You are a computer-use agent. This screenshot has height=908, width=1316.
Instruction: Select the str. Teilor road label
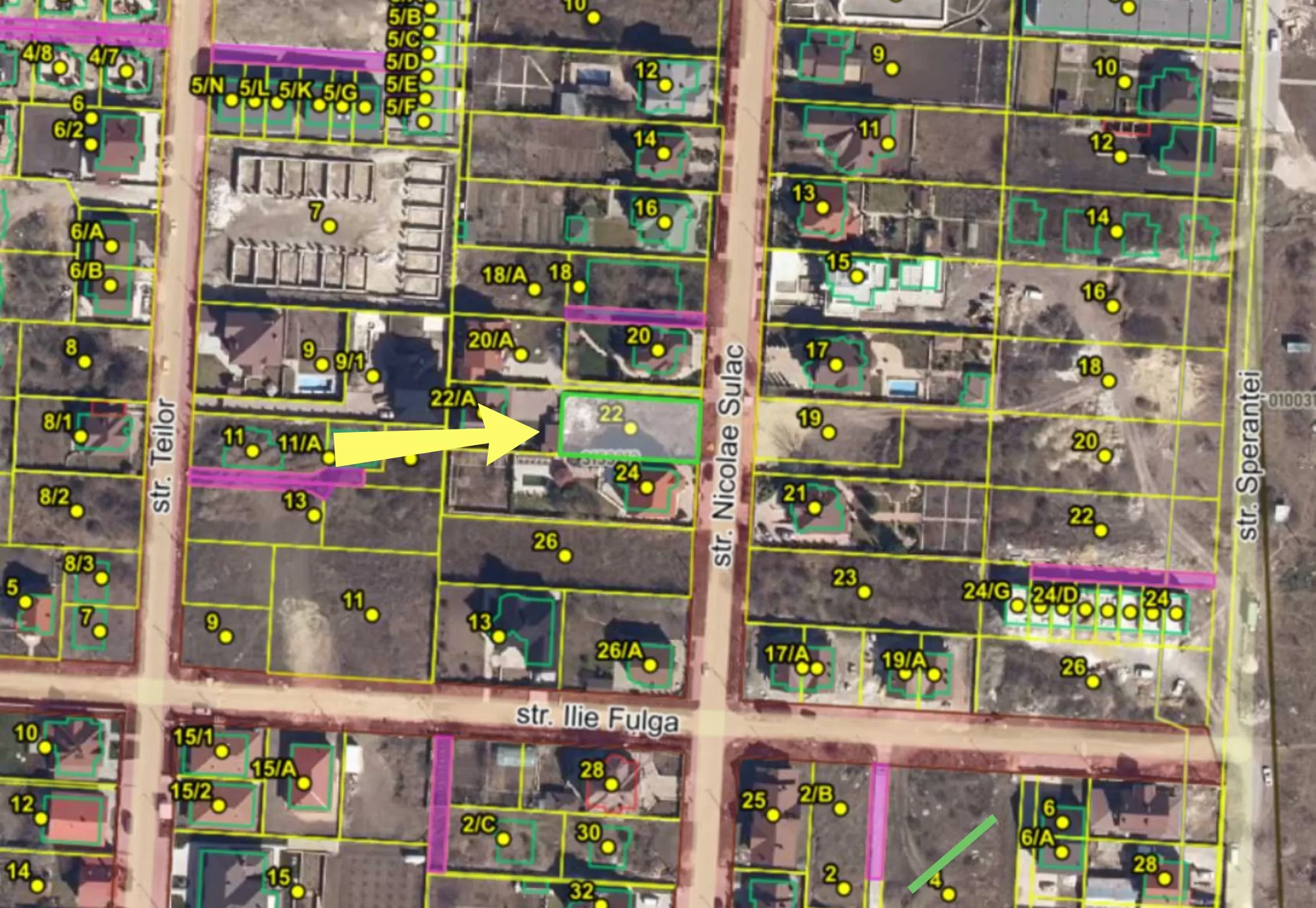pos(162,456)
